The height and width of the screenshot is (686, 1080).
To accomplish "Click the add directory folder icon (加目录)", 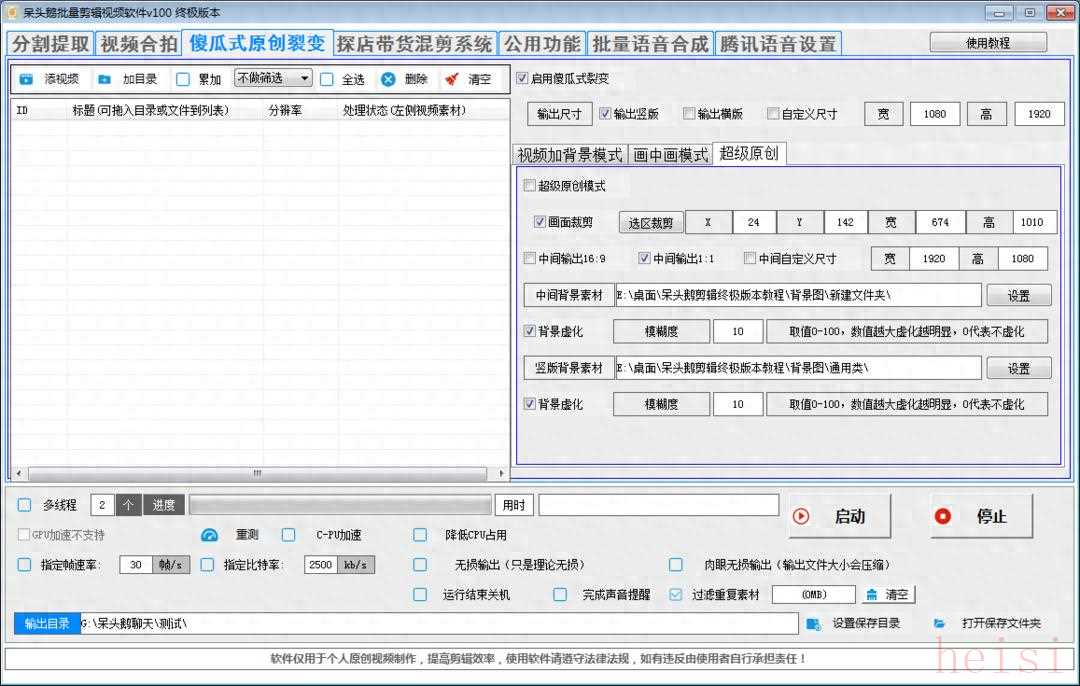I will (x=105, y=79).
